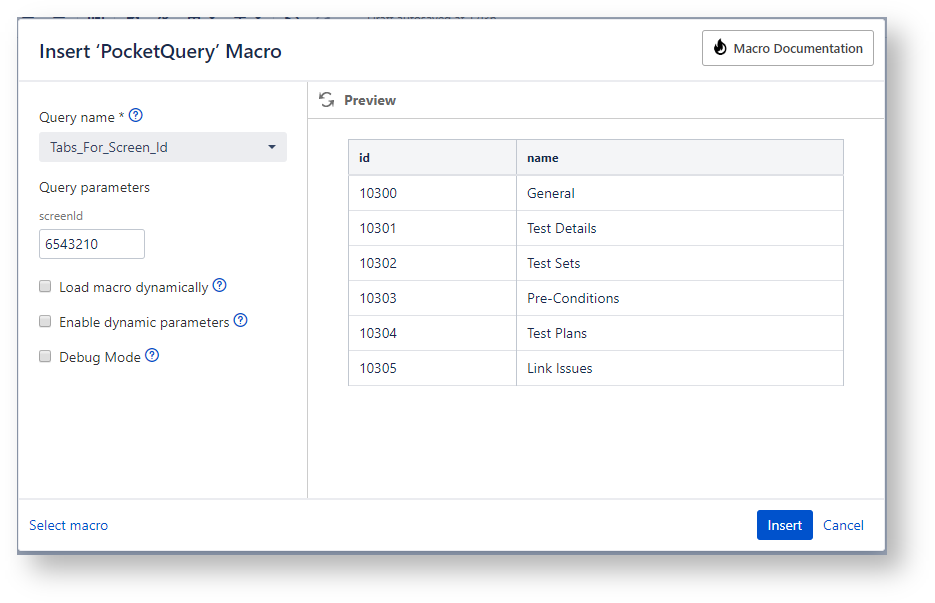Open help icon beside Debug Mode
This screenshot has height=603, width=935.
click(x=152, y=356)
